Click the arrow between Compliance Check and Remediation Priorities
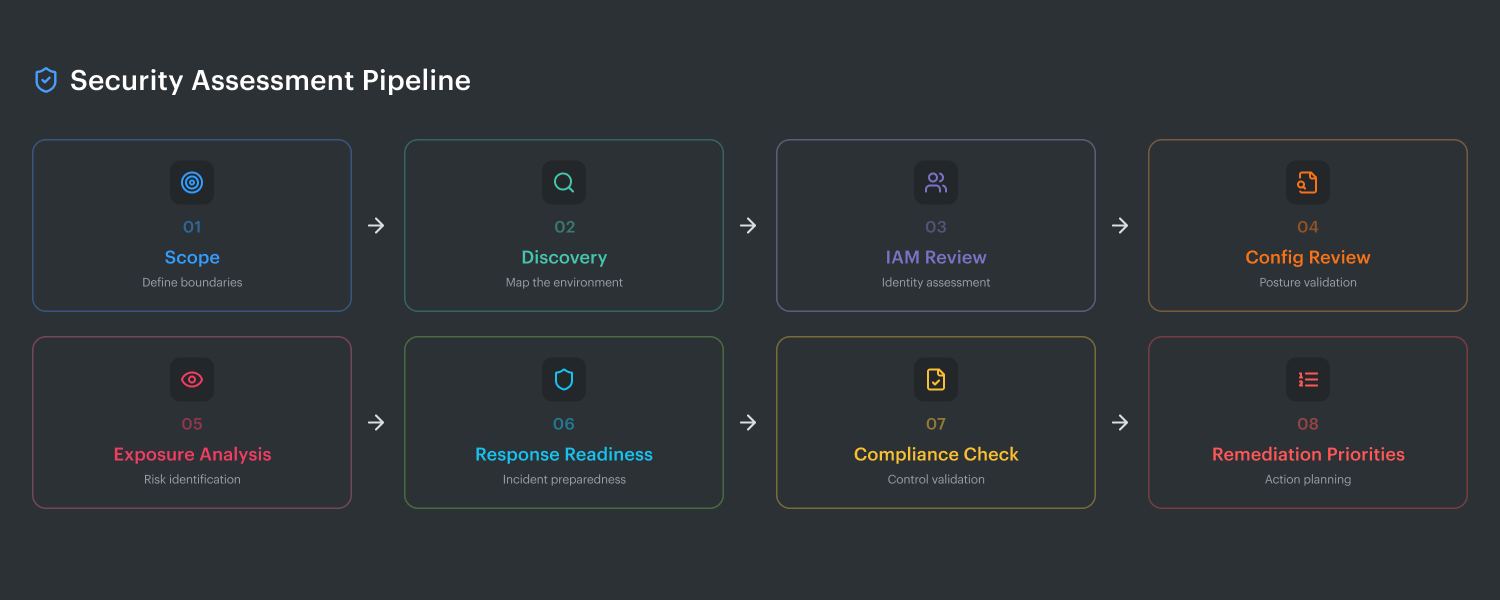The height and width of the screenshot is (600, 1500). click(x=1119, y=422)
